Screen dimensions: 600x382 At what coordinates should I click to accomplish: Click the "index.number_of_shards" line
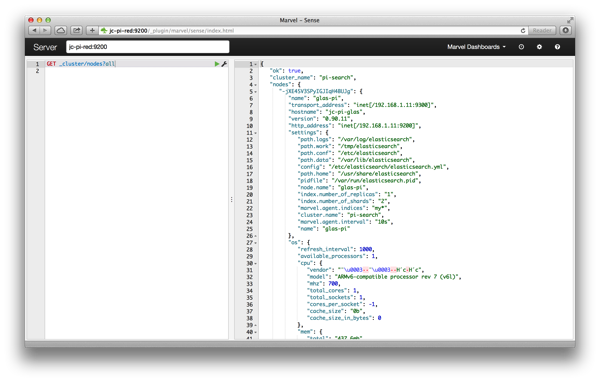tap(344, 201)
